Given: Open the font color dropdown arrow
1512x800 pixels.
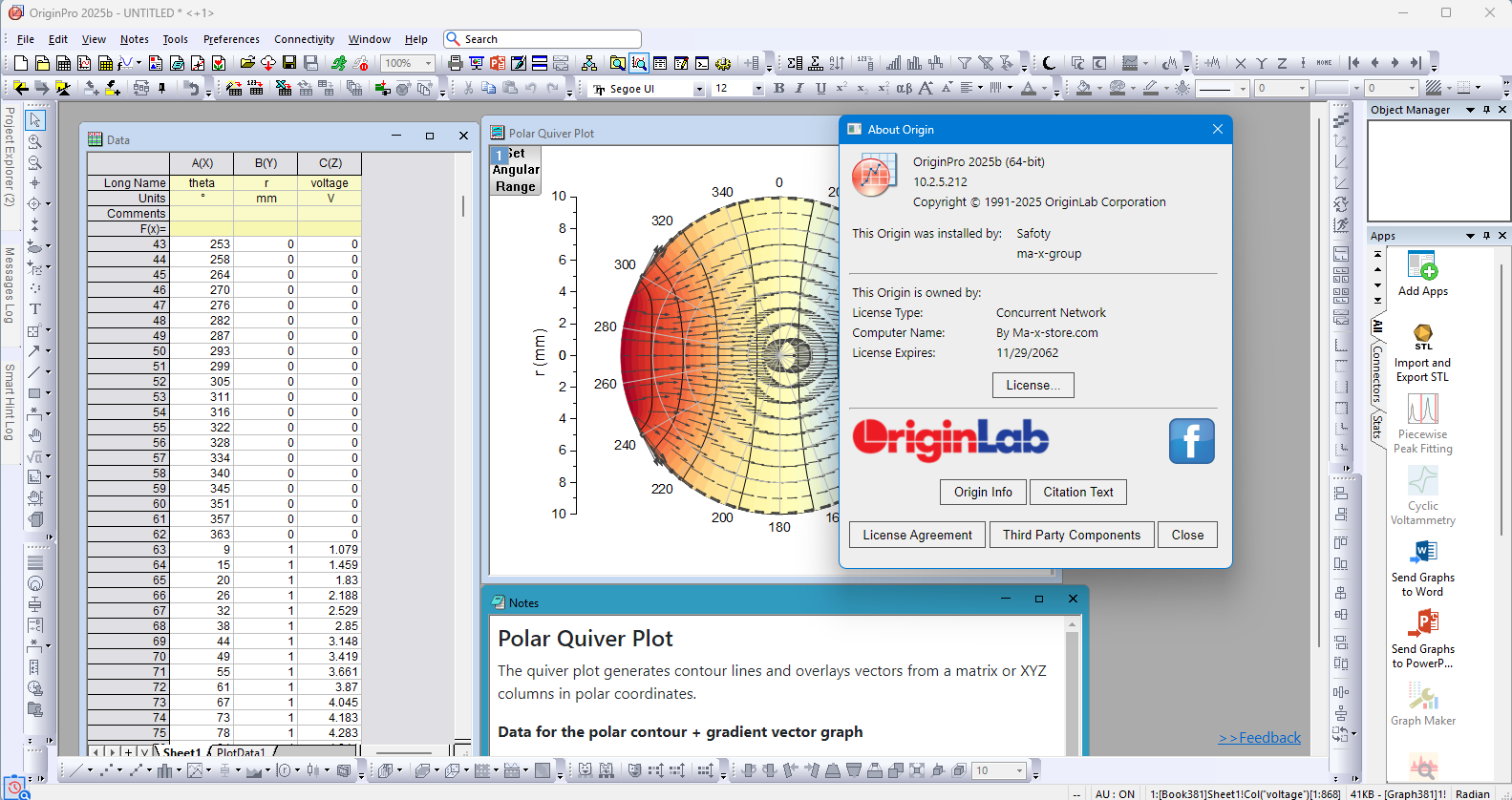Looking at the screenshot, I should pyautogui.click(x=1043, y=89).
